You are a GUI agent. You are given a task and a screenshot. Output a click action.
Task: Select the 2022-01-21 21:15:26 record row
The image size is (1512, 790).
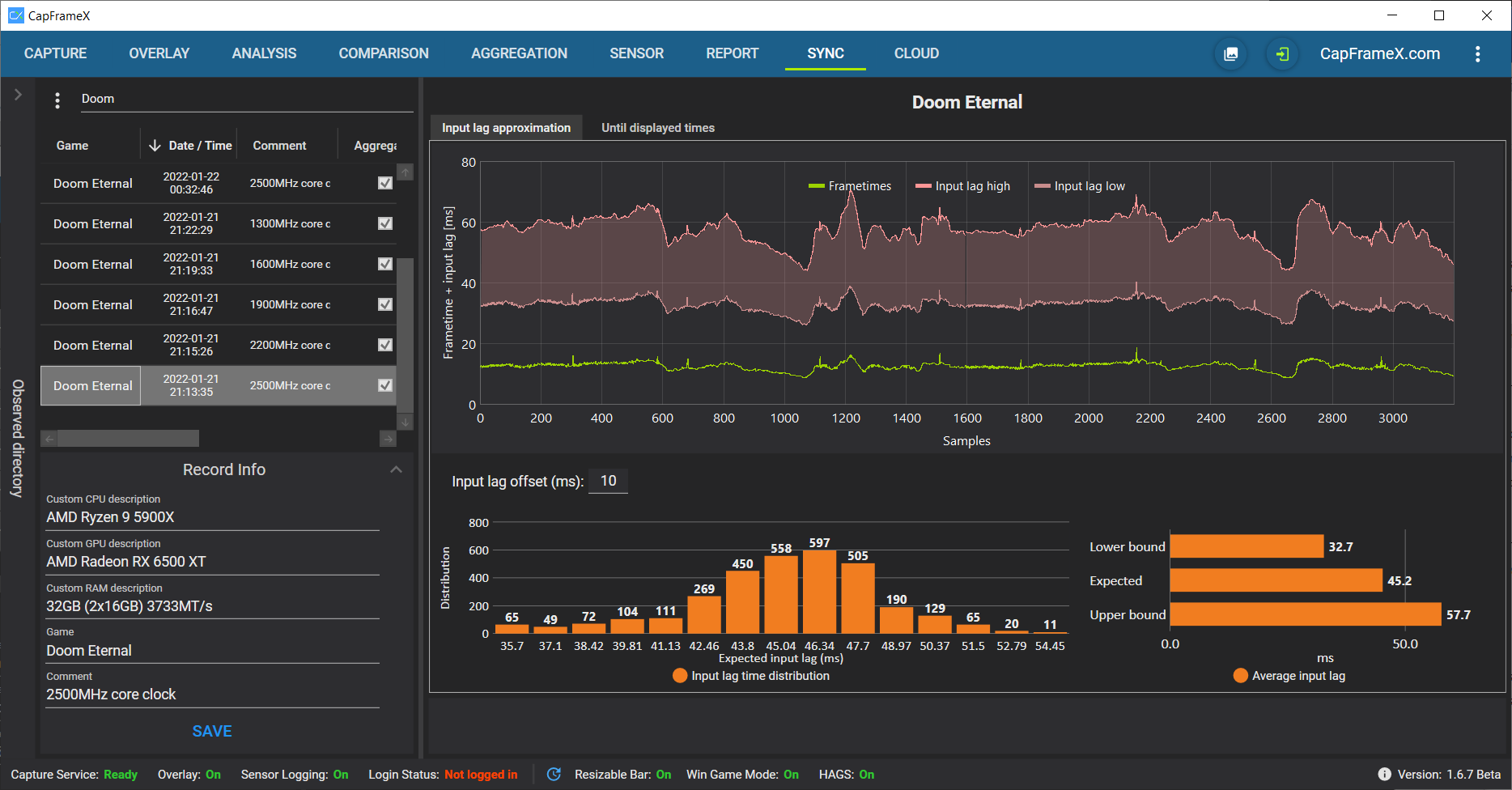[x=219, y=345]
